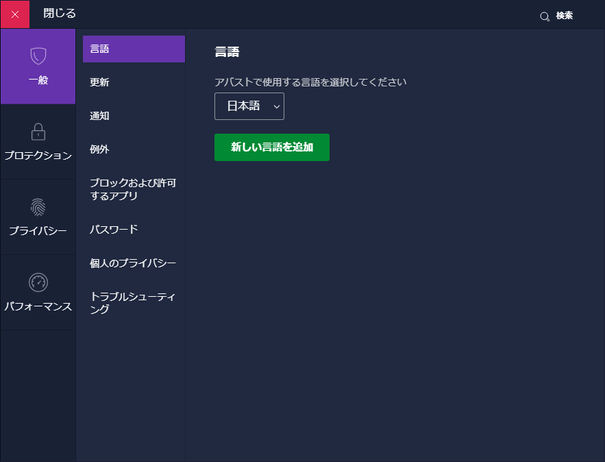The image size is (605, 462).
Task: Open the パフォーマンス gauge icon
Action: pyautogui.click(x=38, y=282)
